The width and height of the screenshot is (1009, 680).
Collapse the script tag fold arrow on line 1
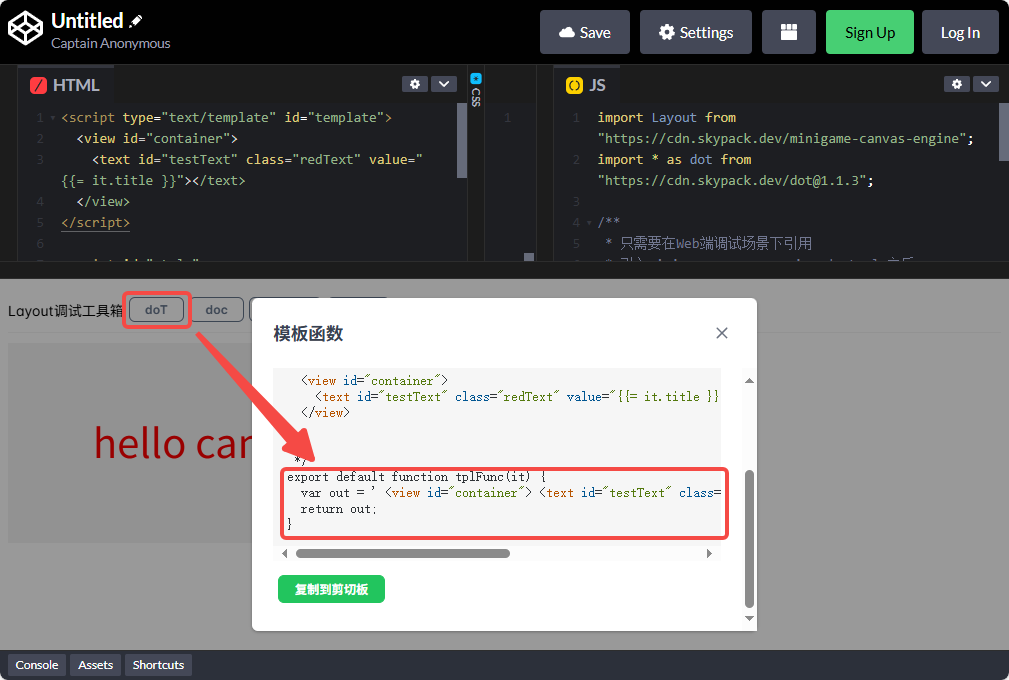52,118
